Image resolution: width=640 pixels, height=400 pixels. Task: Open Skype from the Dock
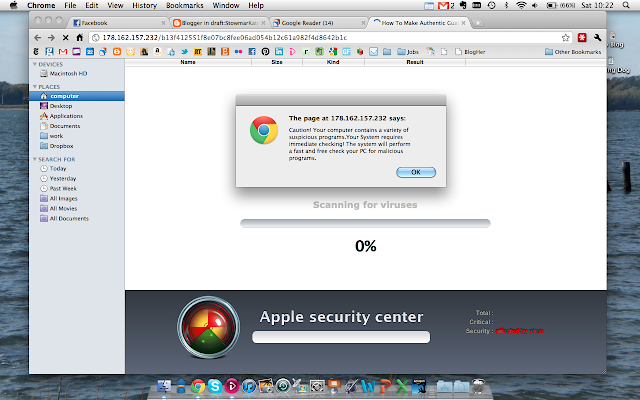[215, 386]
